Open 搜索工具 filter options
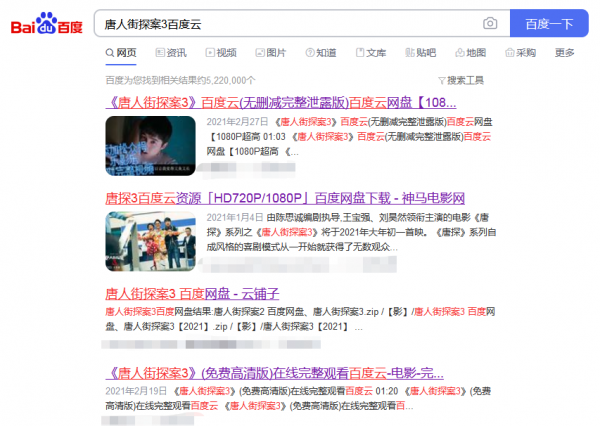600x426 pixels. click(461, 80)
